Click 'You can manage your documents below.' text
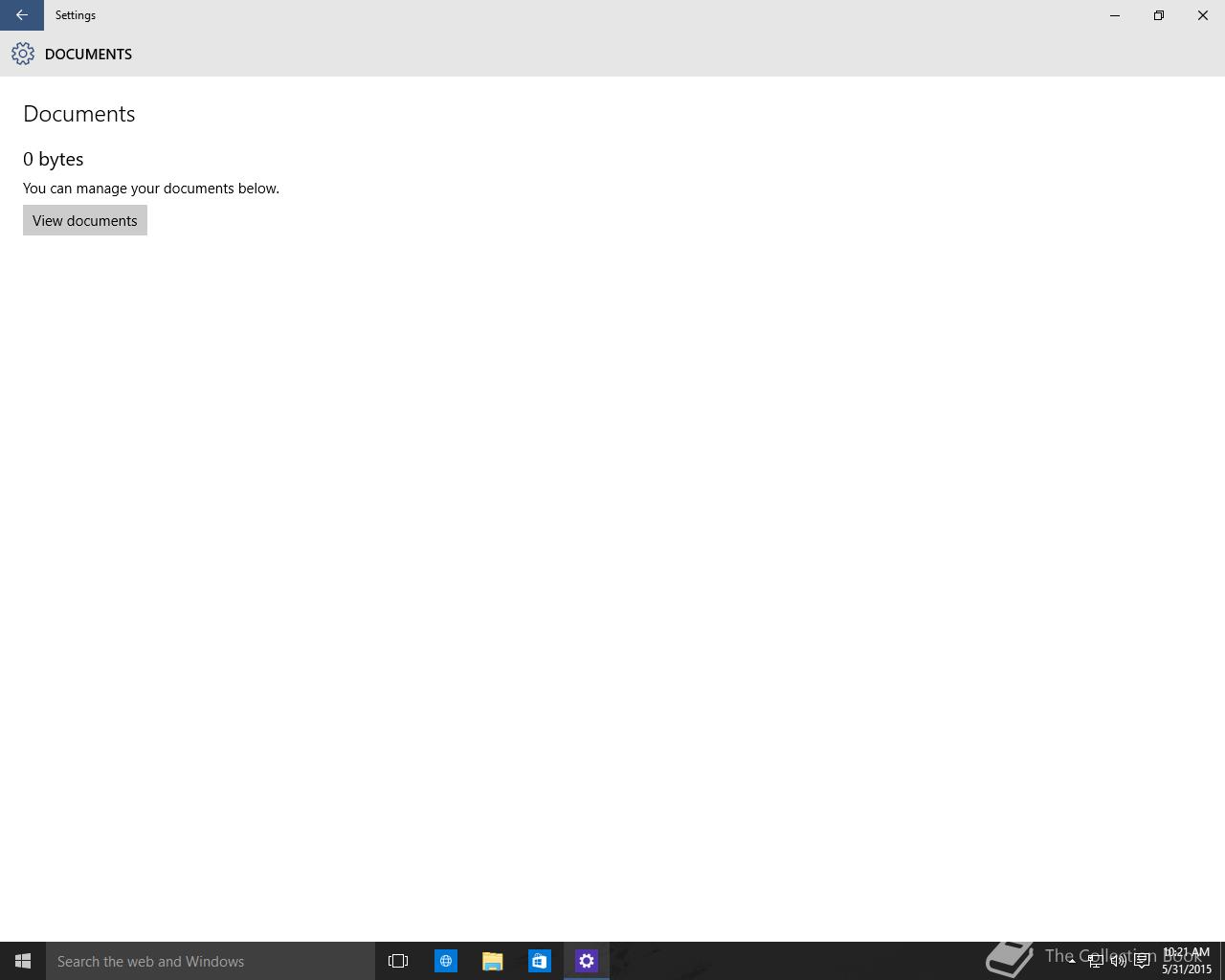Viewport: 1225px width, 980px height. click(x=151, y=189)
